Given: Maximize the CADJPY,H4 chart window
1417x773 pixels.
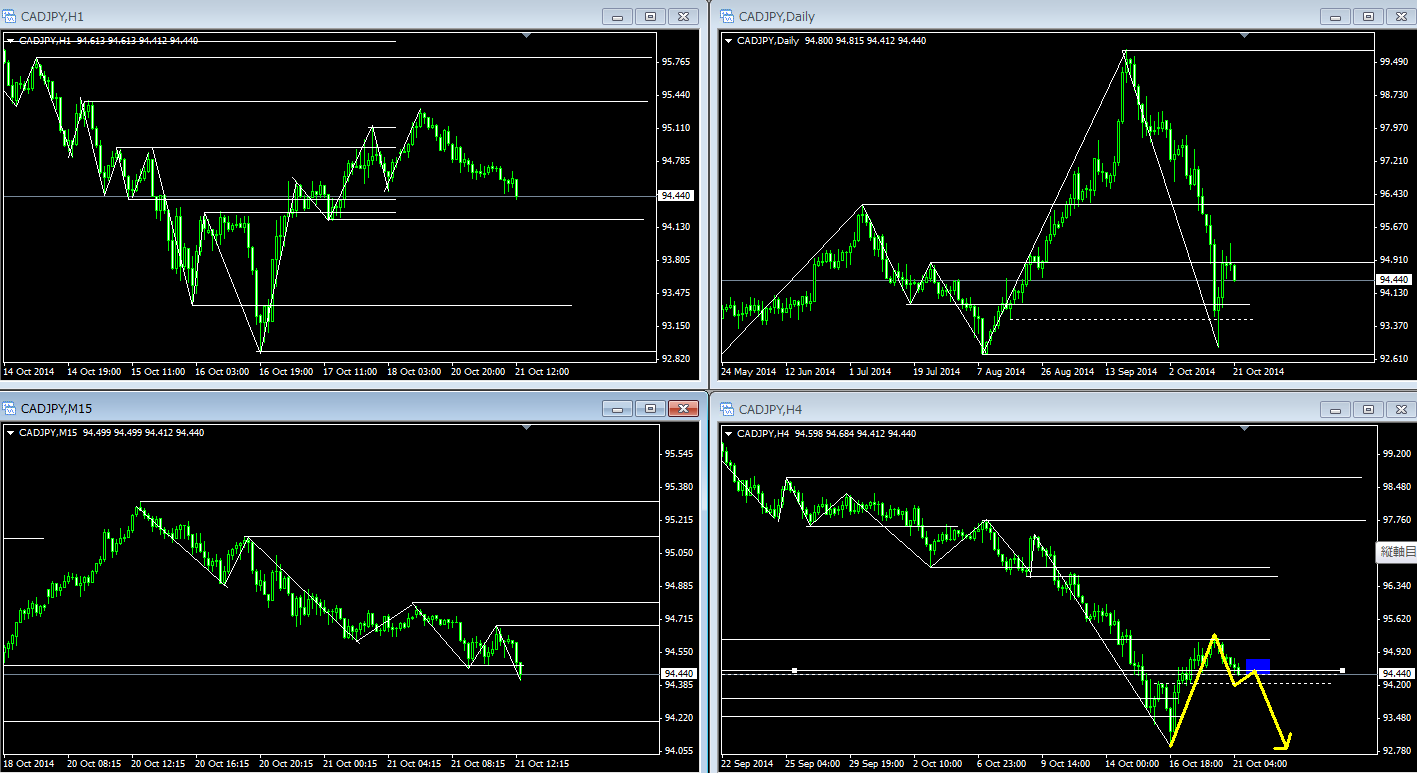Looking at the screenshot, I should coord(1368,409).
